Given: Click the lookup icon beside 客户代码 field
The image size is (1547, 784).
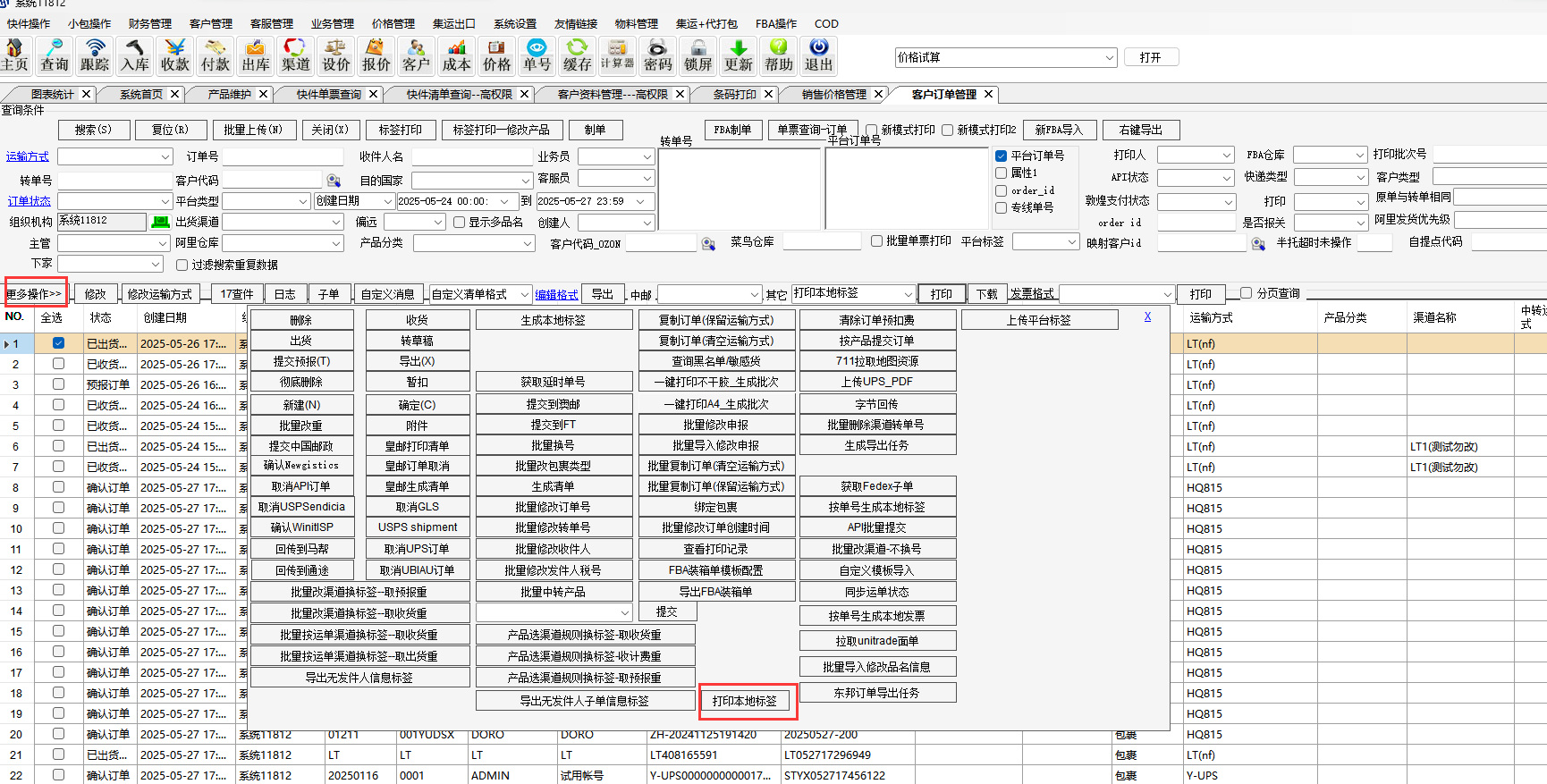Looking at the screenshot, I should tap(334, 180).
